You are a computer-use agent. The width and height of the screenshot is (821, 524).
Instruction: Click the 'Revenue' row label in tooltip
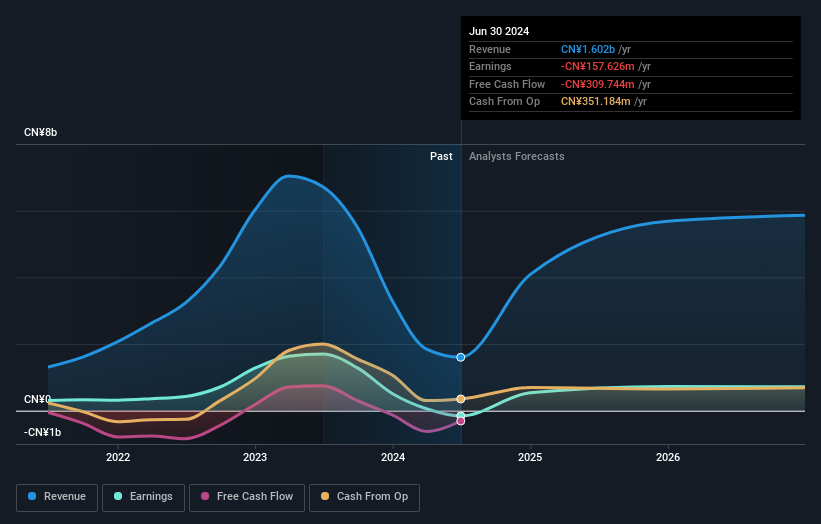pos(490,49)
